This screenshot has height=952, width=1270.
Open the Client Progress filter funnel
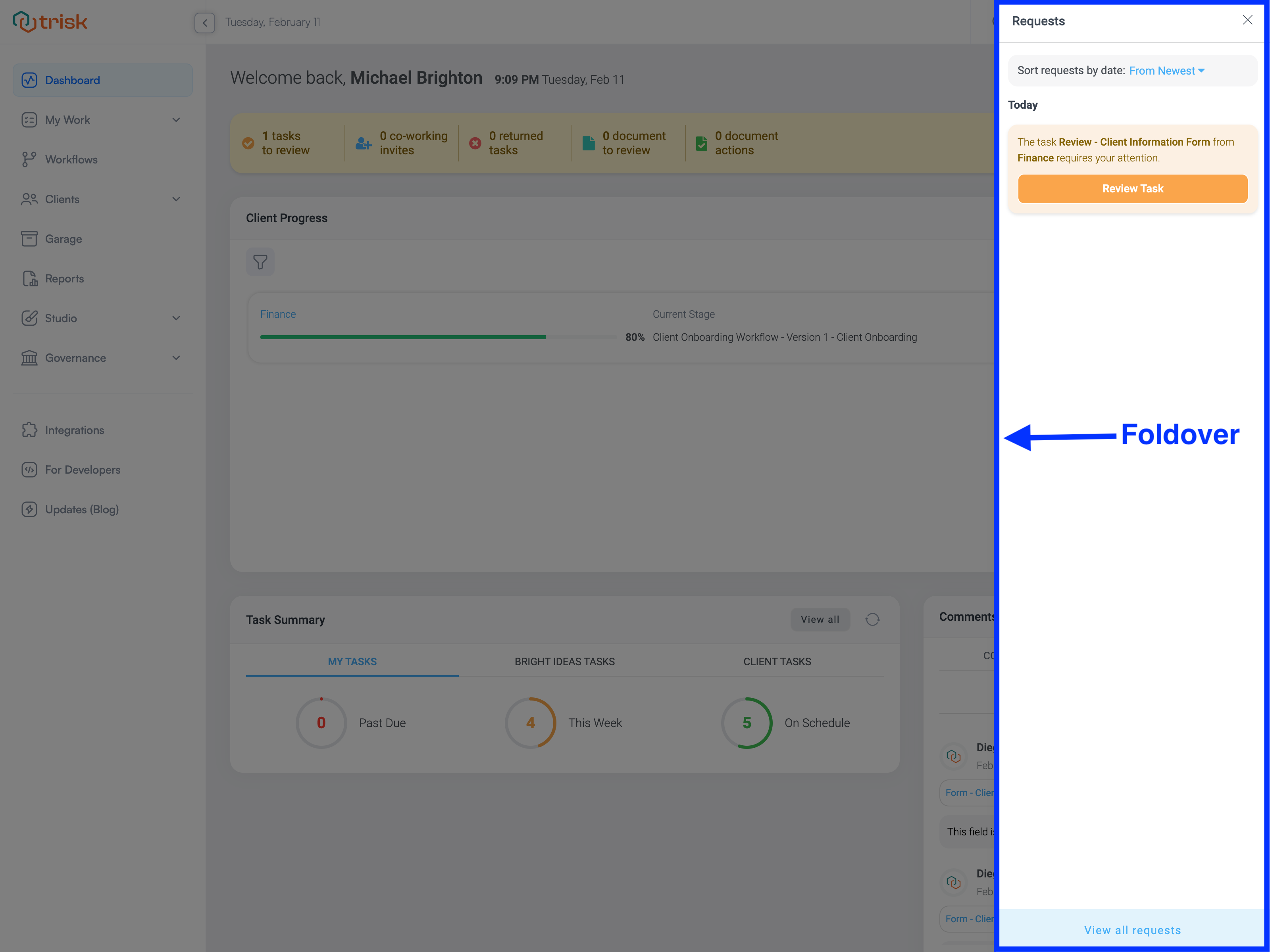260,262
